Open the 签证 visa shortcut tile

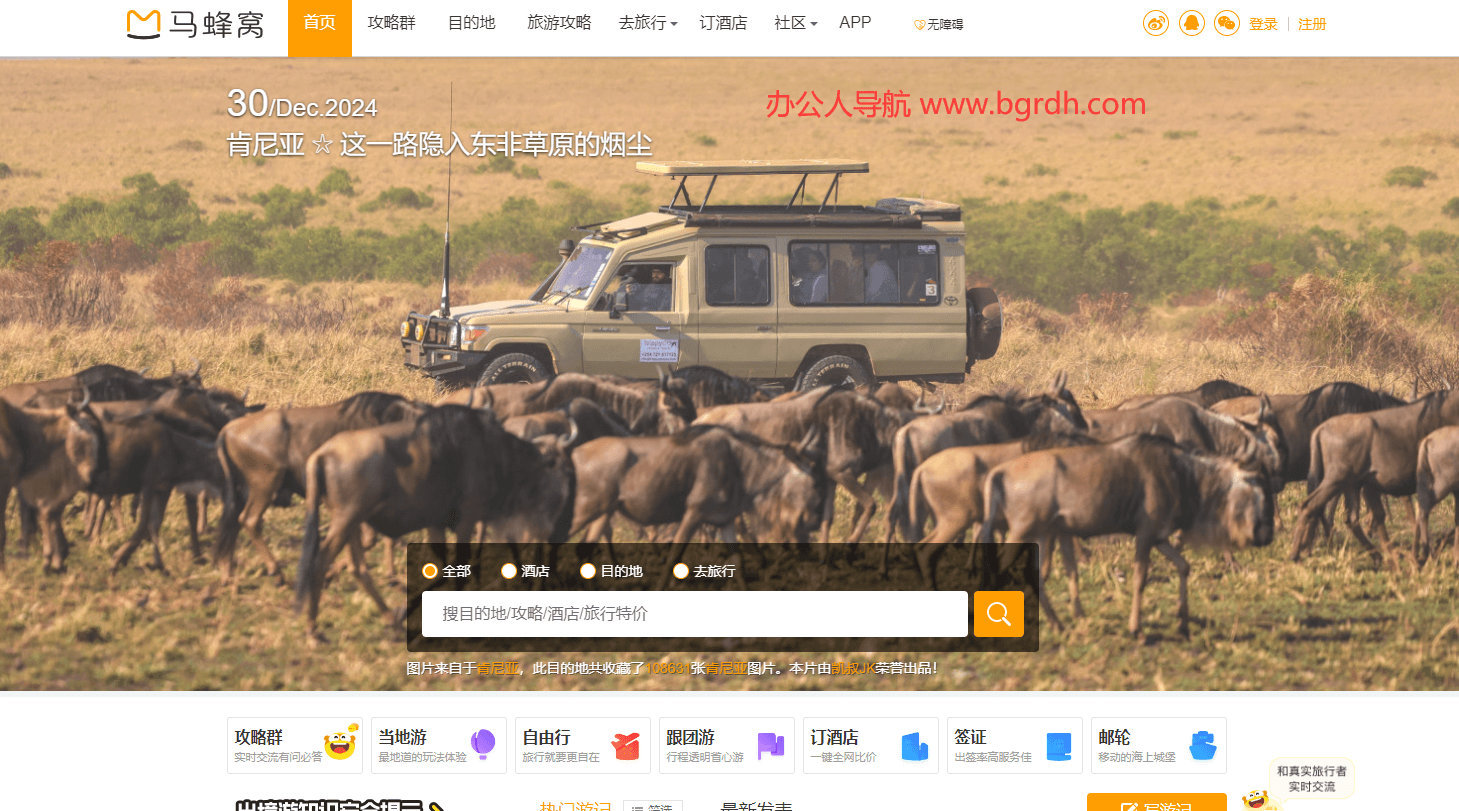tap(1014, 745)
